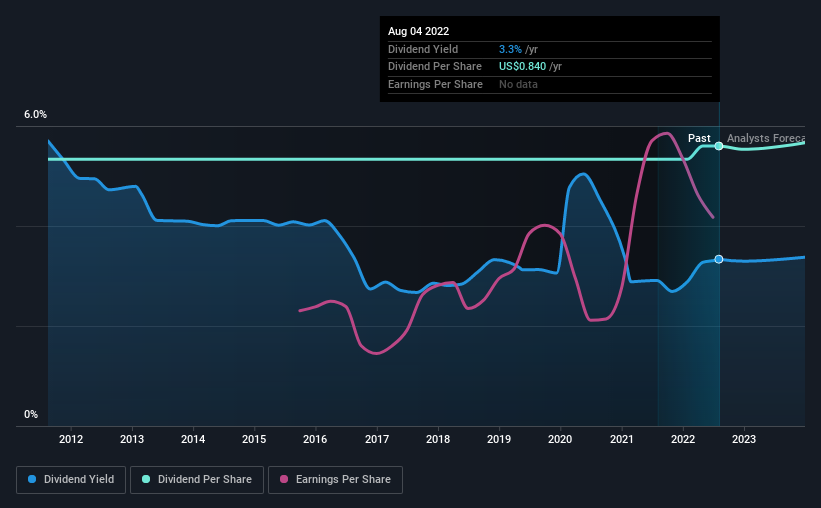Screen dimensions: 821x508
Task: Click the pink Earnings Per Share legend dot
Action: (284, 479)
